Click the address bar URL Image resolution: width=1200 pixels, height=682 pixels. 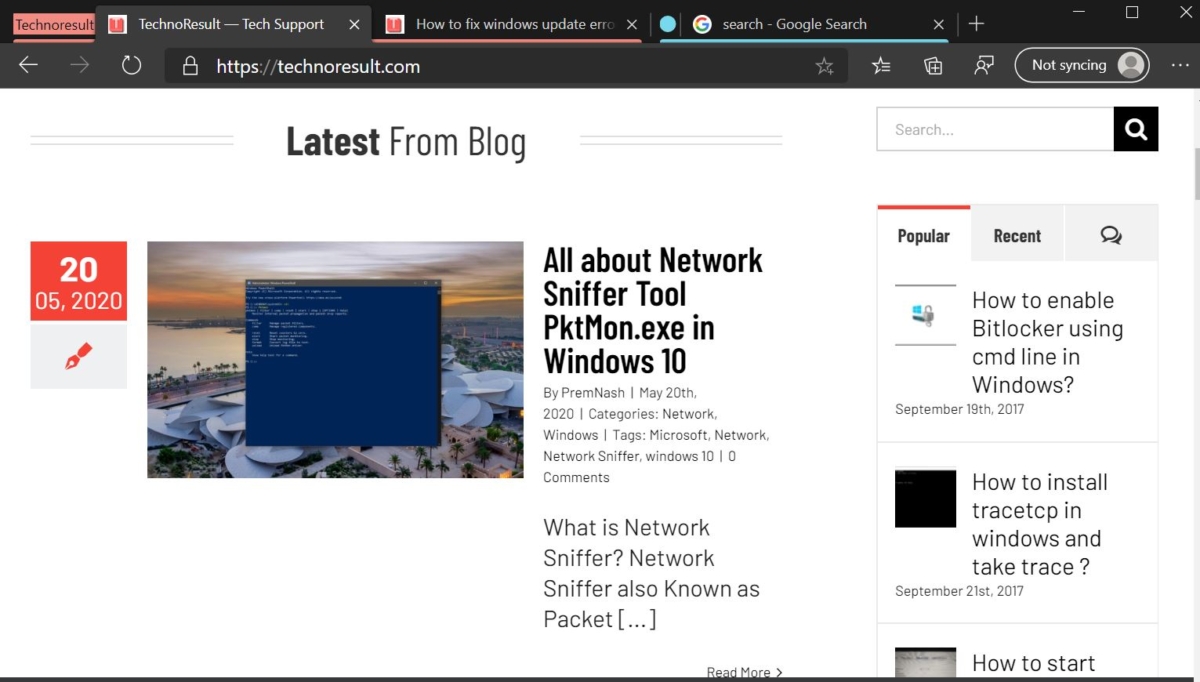tap(318, 67)
